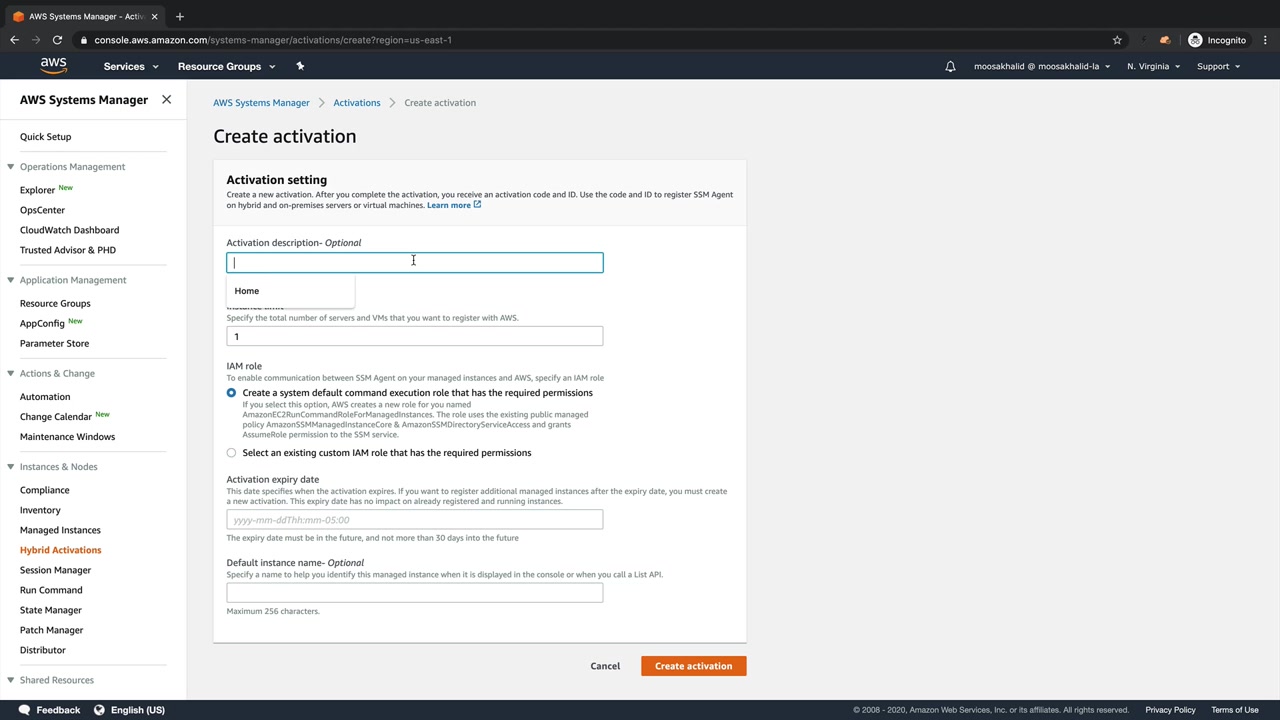Open Trusted Advisor & PHD
This screenshot has height=720, width=1280.
(68, 250)
